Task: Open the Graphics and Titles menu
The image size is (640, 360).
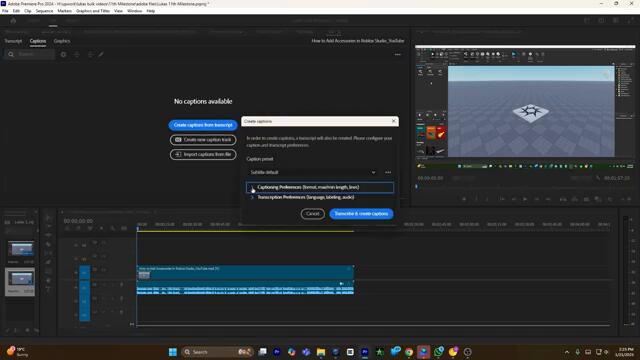Action: 93,11
